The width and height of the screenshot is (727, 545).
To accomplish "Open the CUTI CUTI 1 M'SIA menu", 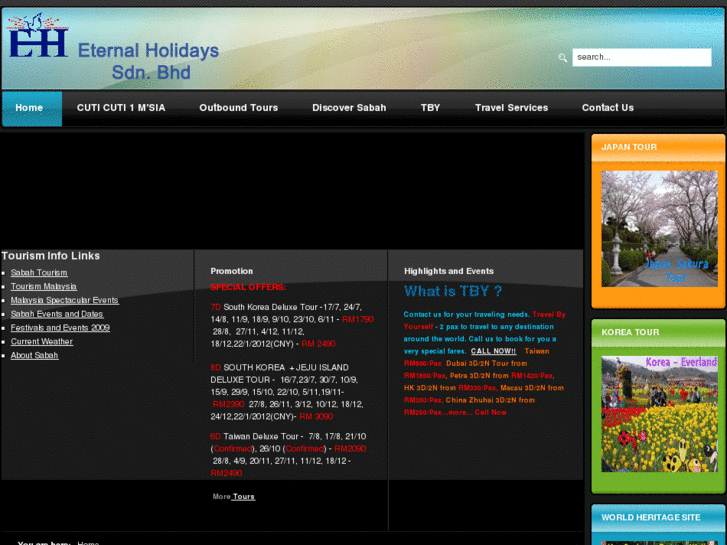I will click(x=121, y=108).
